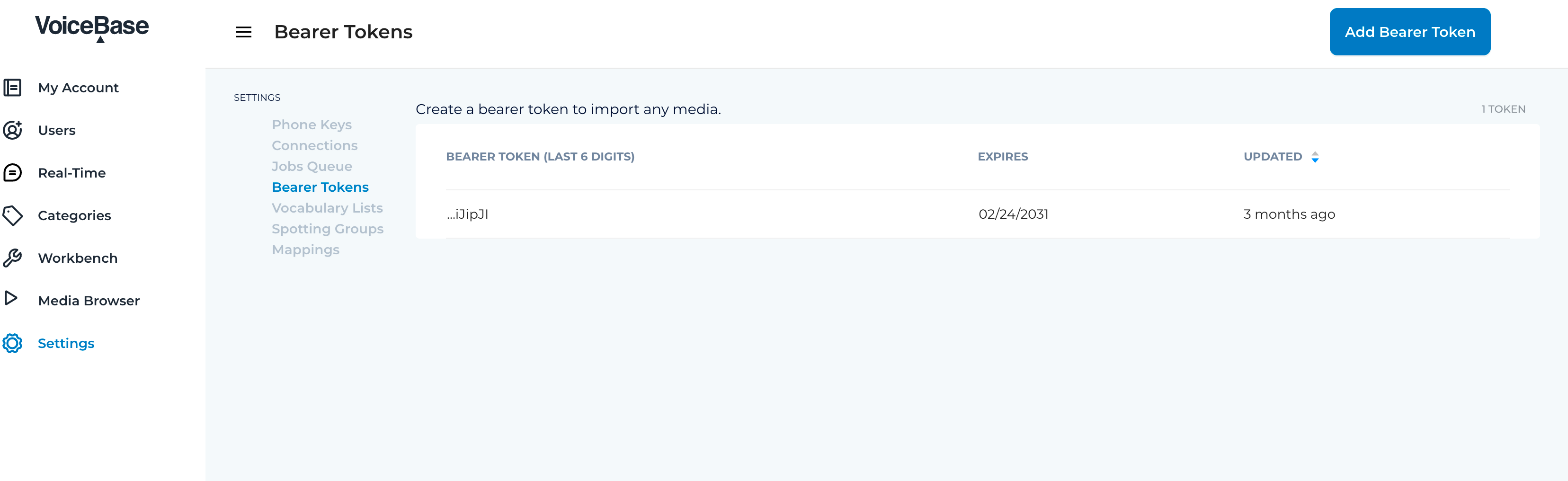This screenshot has height=481, width=1568.
Task: Click Updated column header label
Action: pyautogui.click(x=1273, y=157)
